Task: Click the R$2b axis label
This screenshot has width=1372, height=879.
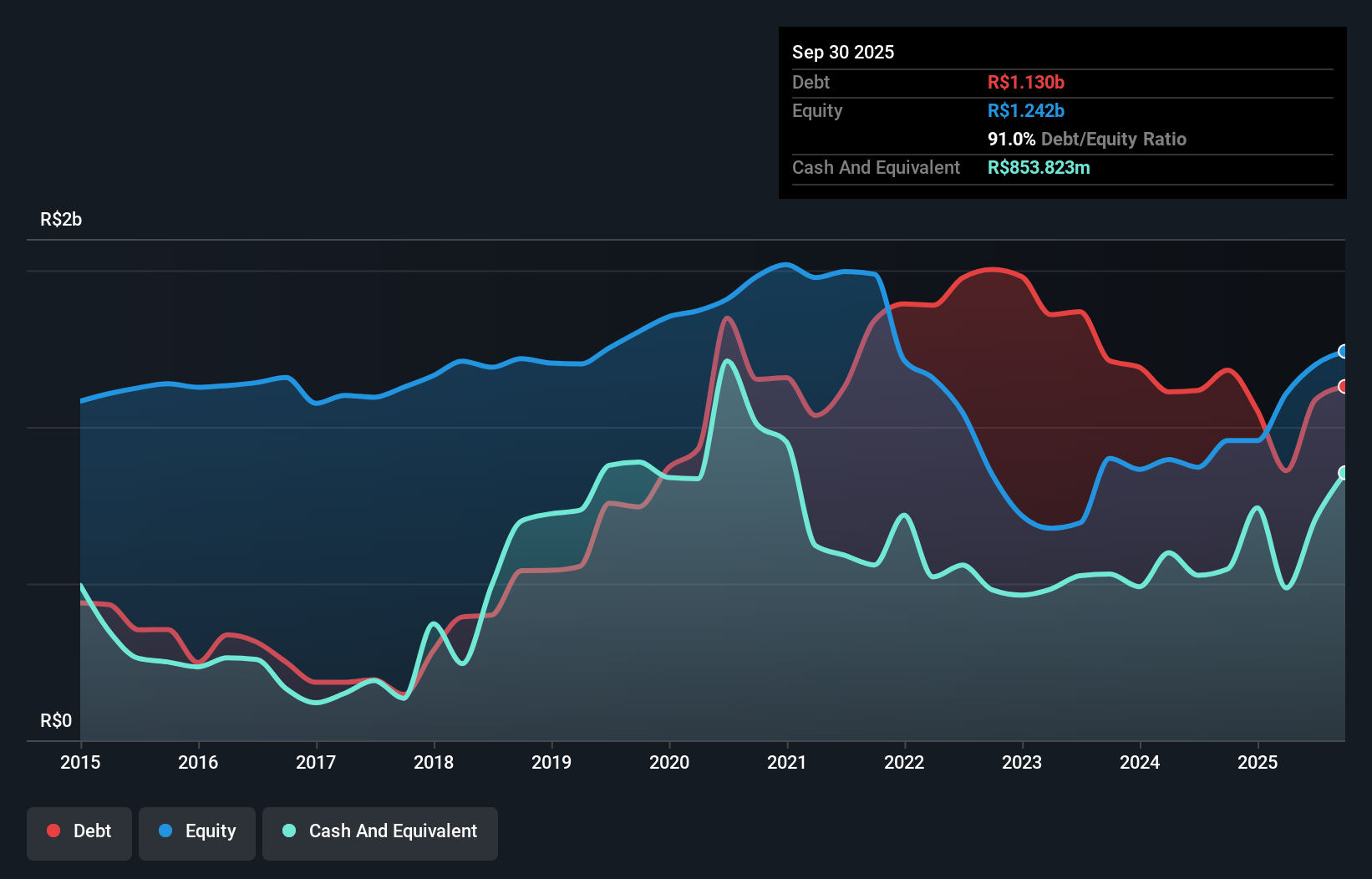Action: 60,220
